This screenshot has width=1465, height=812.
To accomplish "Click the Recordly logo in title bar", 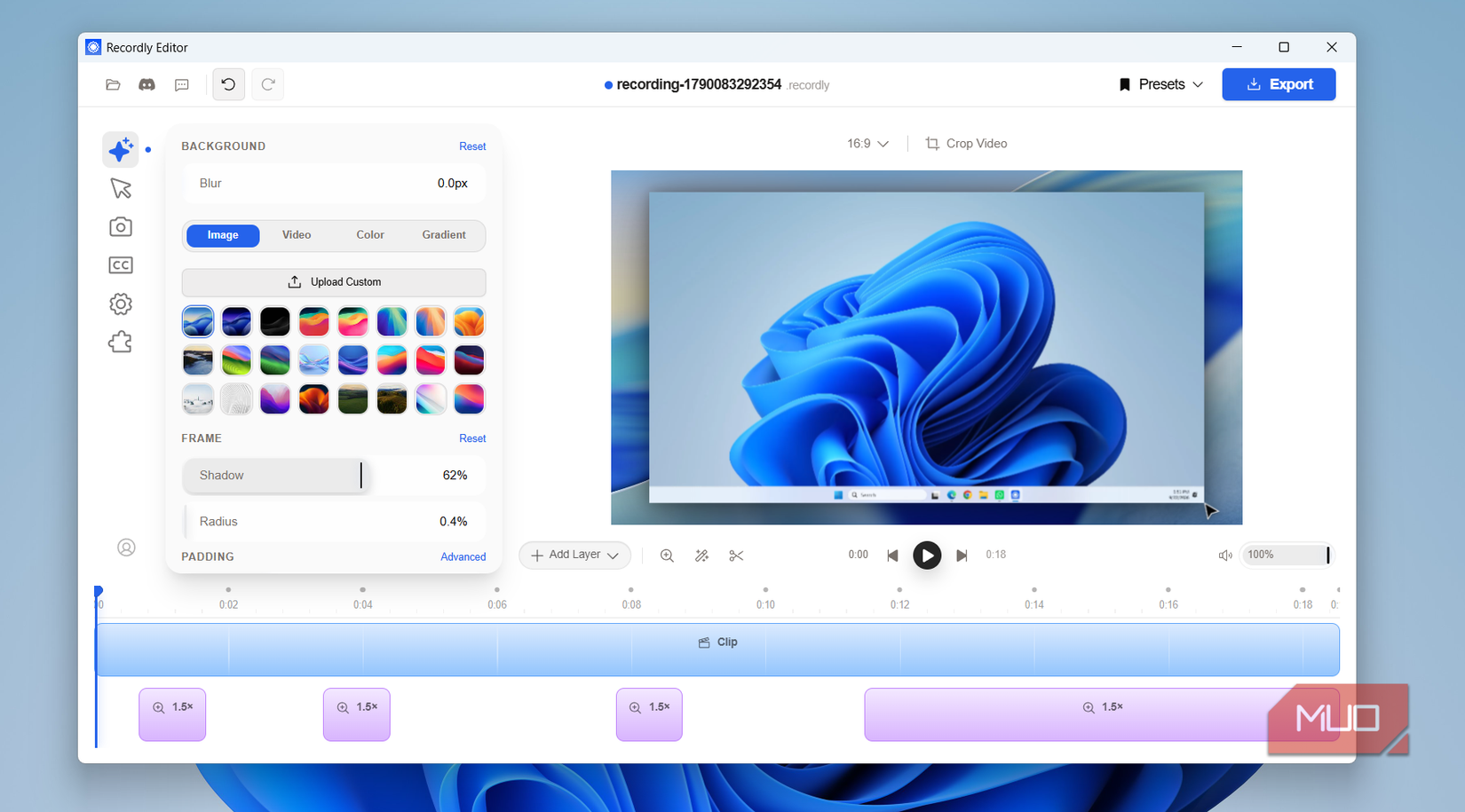I will 93,47.
